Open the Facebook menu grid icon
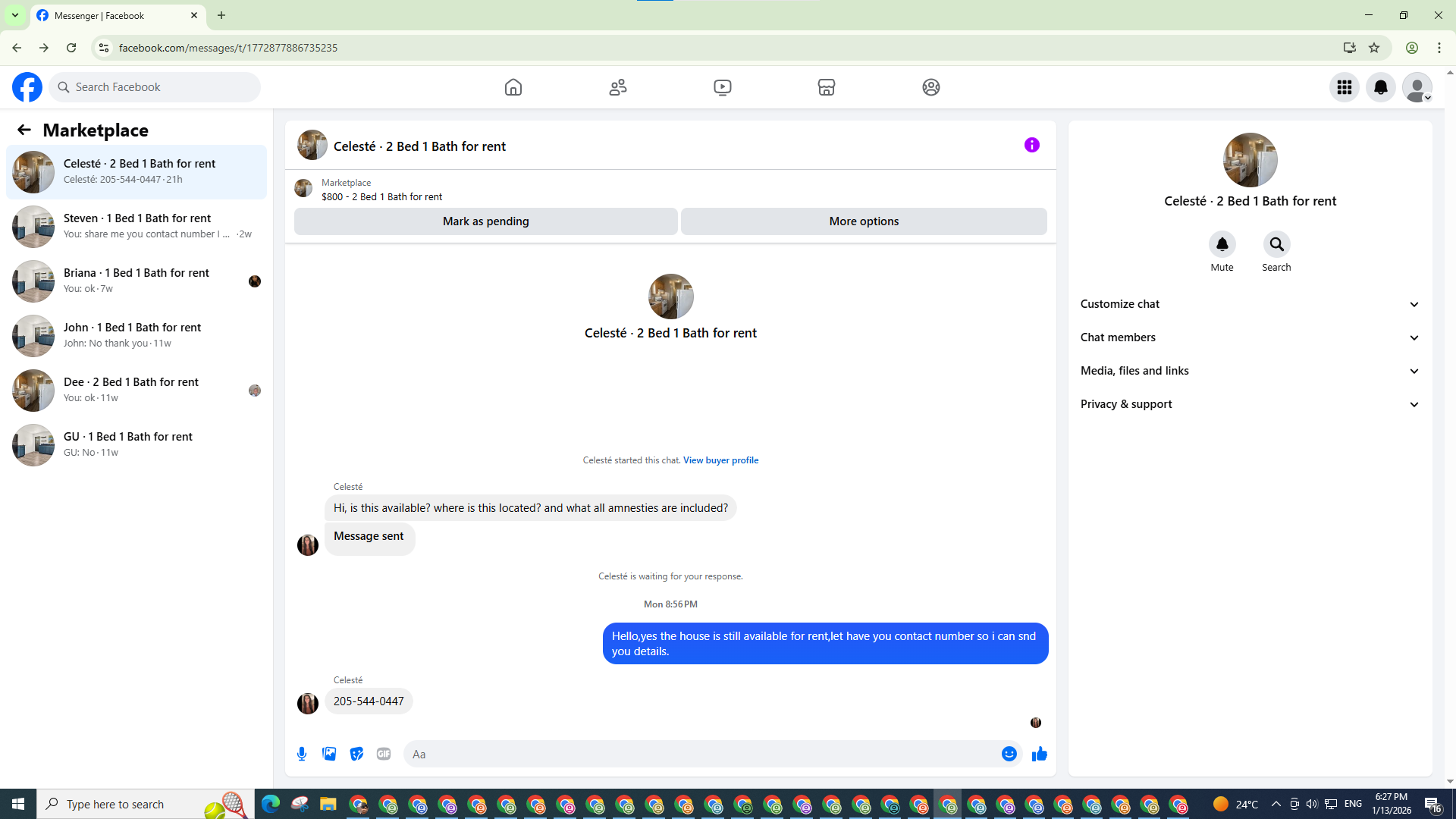This screenshot has height=819, width=1456. point(1345,87)
